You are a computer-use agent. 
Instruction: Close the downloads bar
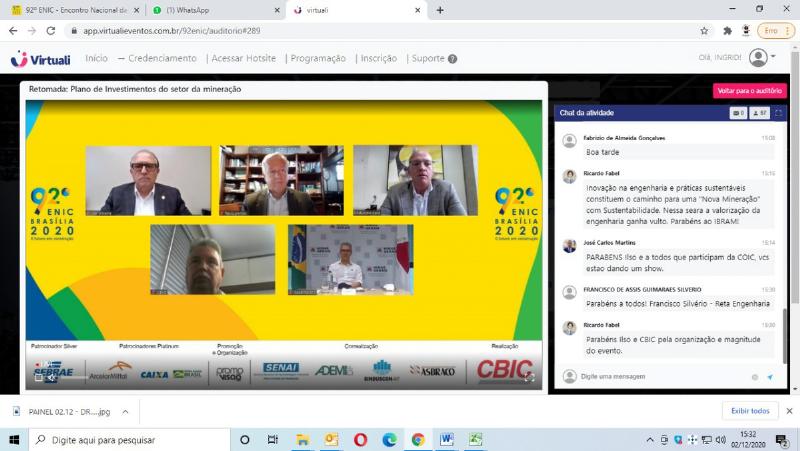789,411
